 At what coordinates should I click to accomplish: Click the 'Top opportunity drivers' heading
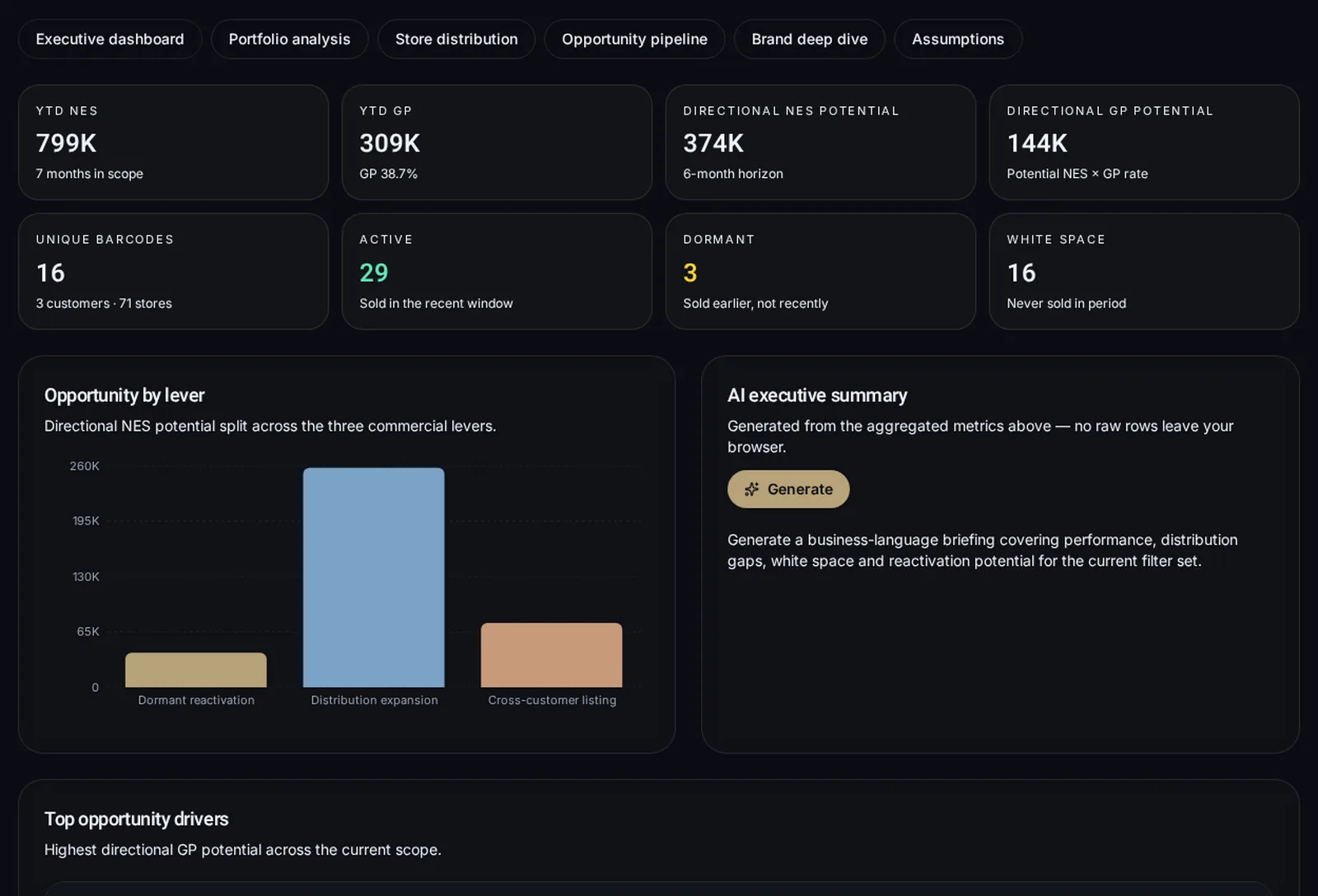(137, 819)
